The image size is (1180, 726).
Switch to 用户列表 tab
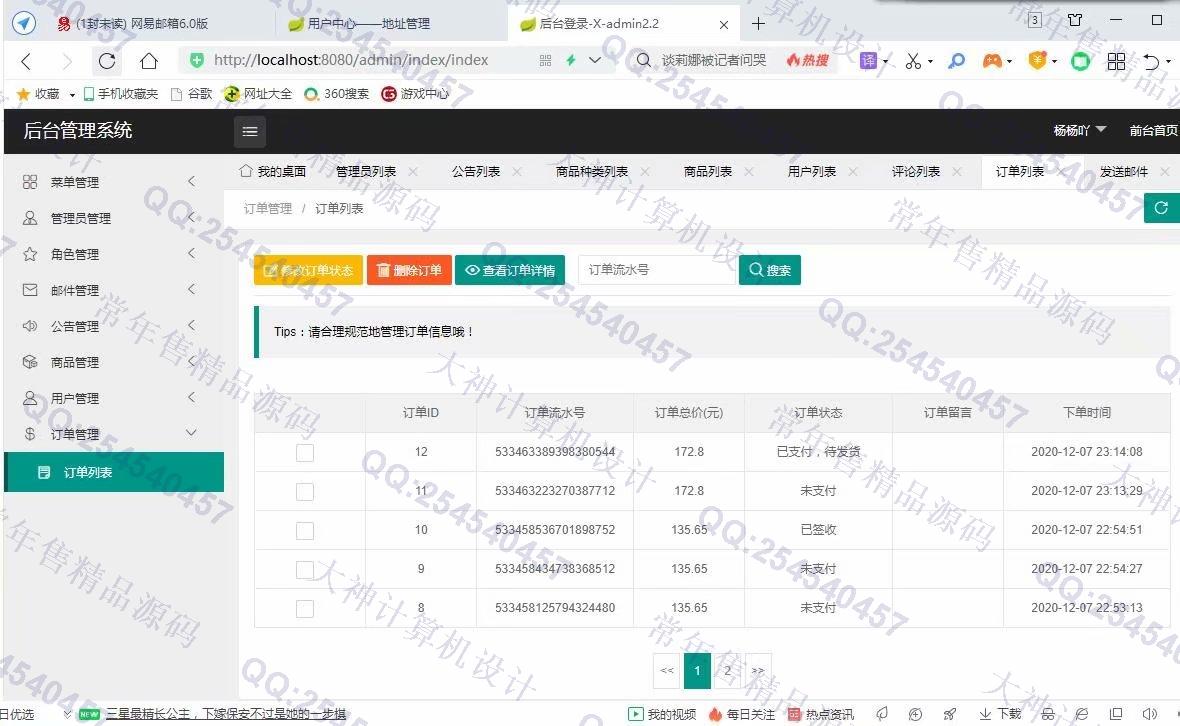[812, 172]
